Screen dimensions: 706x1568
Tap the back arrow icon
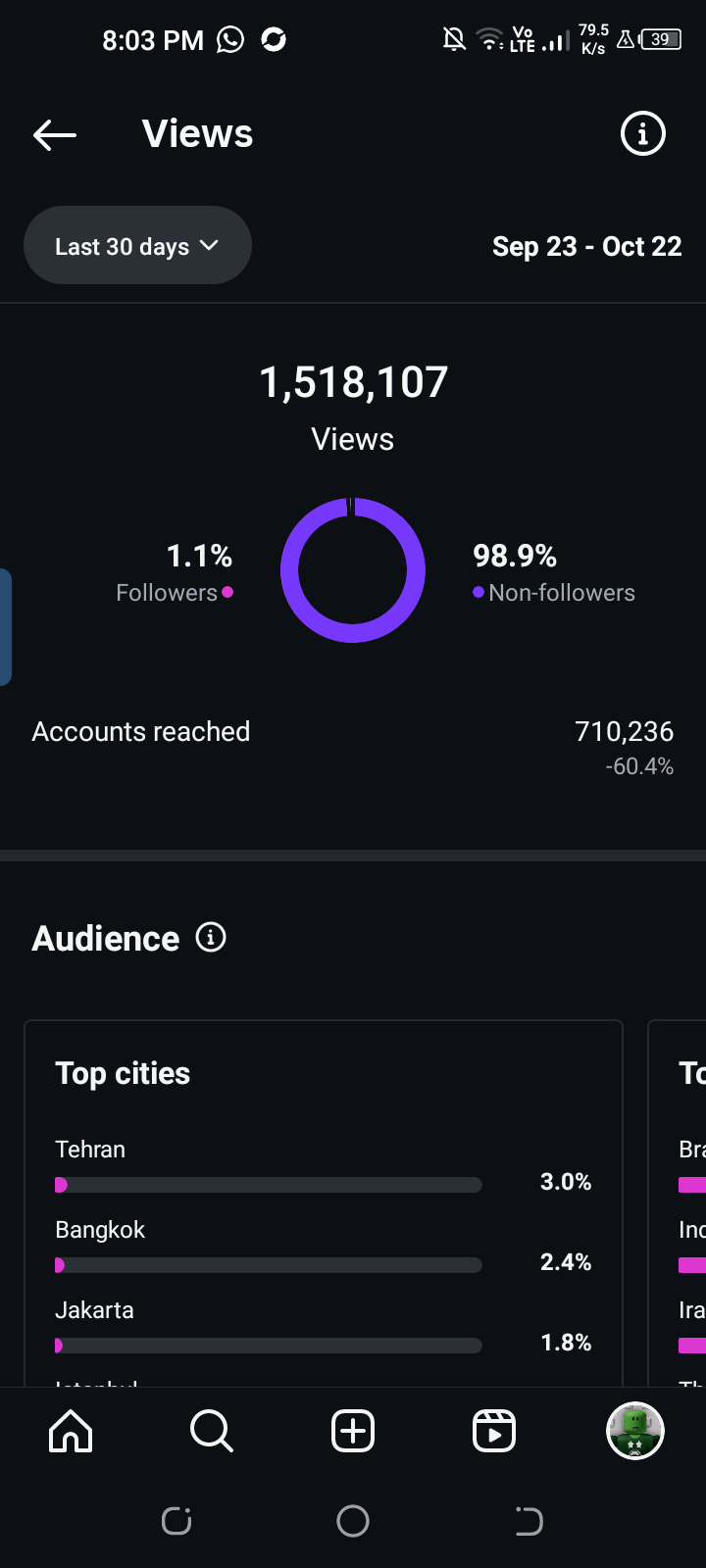[x=55, y=134]
